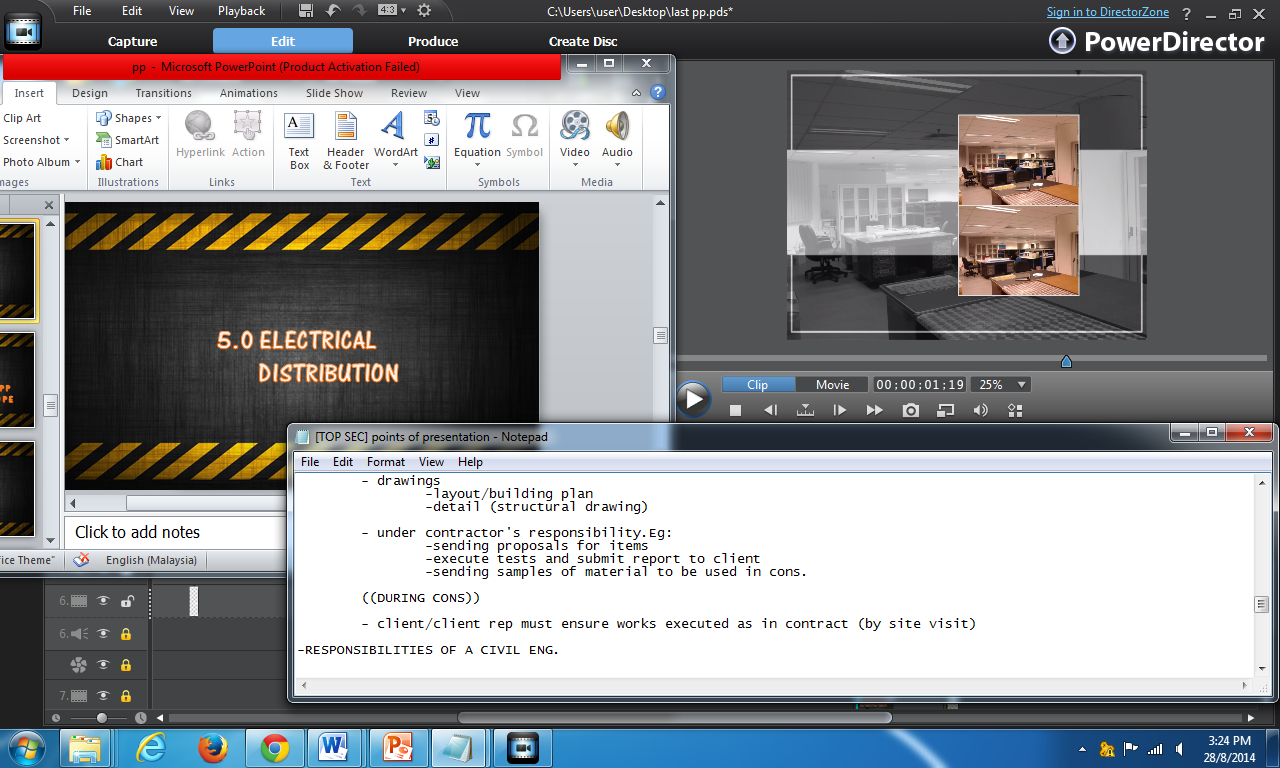Insert SmartArt in PowerPoint
The image size is (1280, 768).
click(128, 140)
